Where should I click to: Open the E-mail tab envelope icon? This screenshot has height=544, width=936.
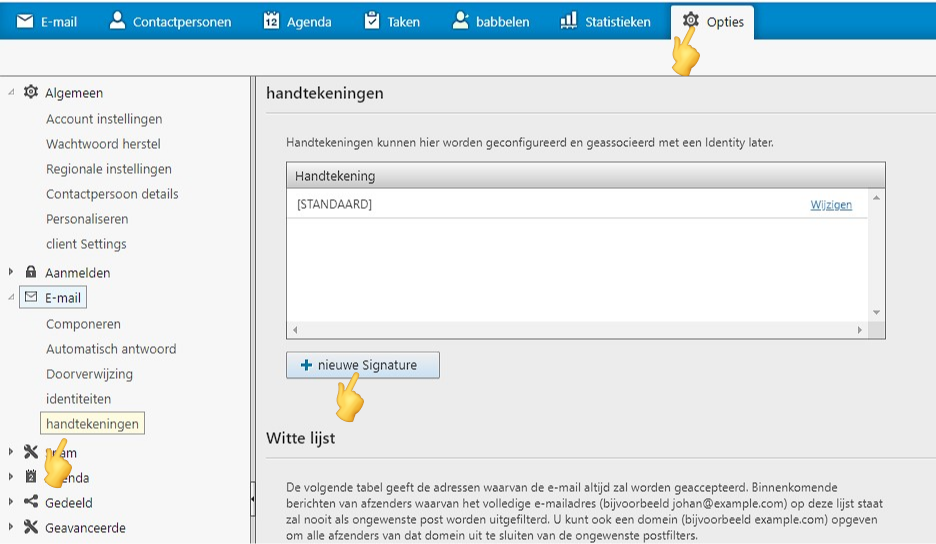25,21
